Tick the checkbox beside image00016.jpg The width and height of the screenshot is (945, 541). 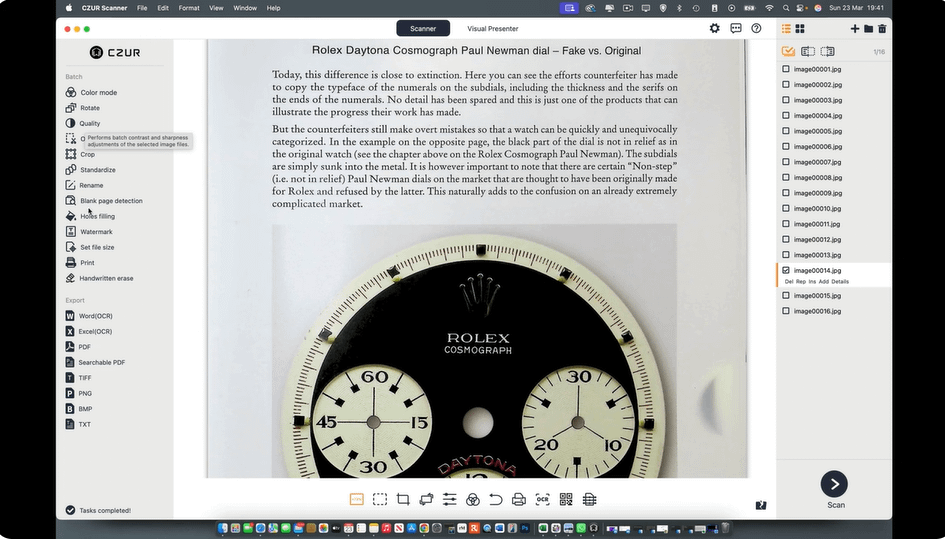(786, 311)
